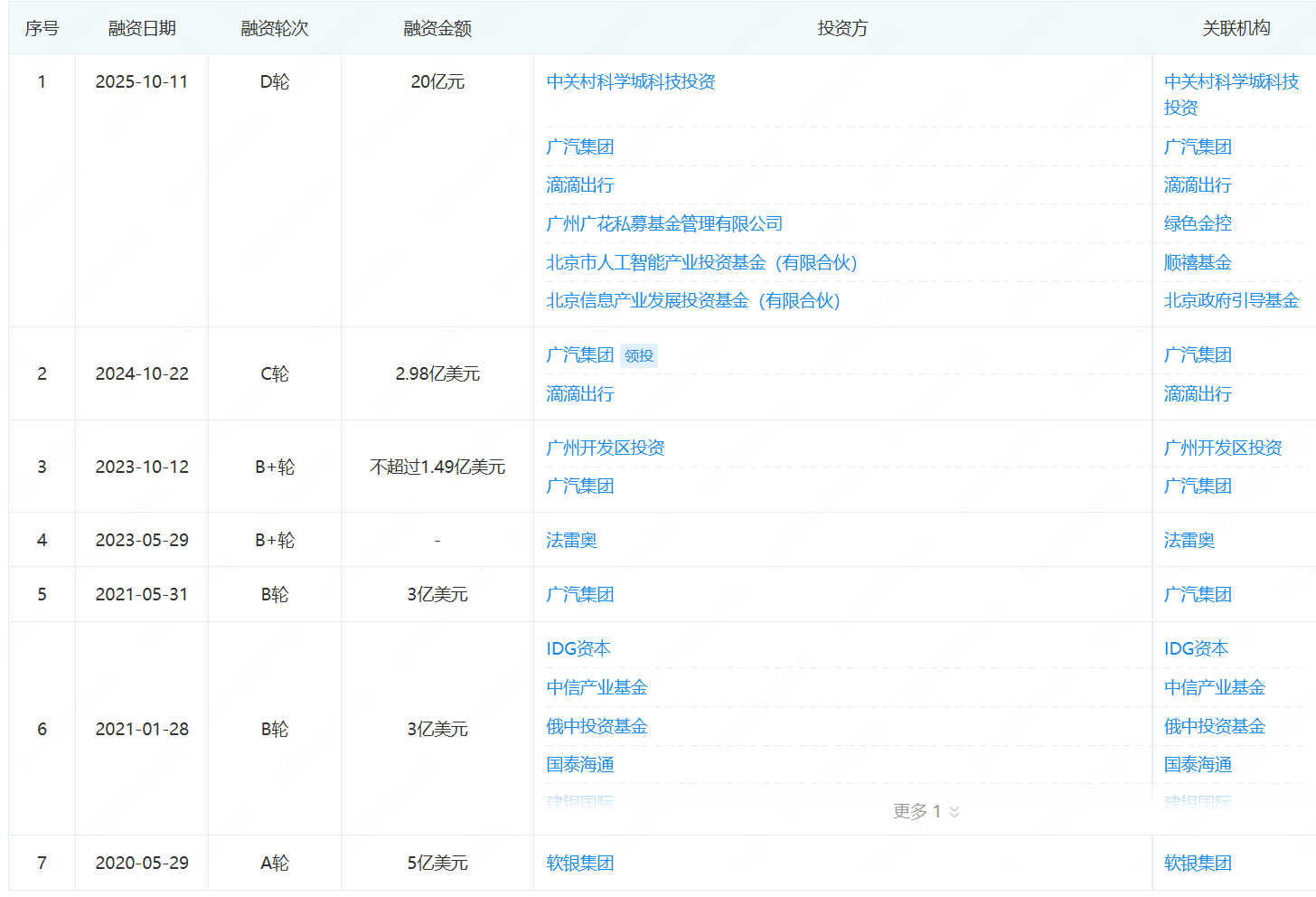Screen dimensions: 1316x897
Task: Open the 绿色金控 related institution link
Action: click(1197, 224)
